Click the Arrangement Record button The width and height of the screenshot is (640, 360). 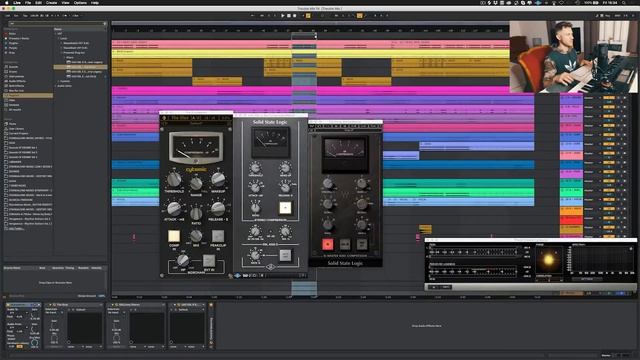click(294, 16)
